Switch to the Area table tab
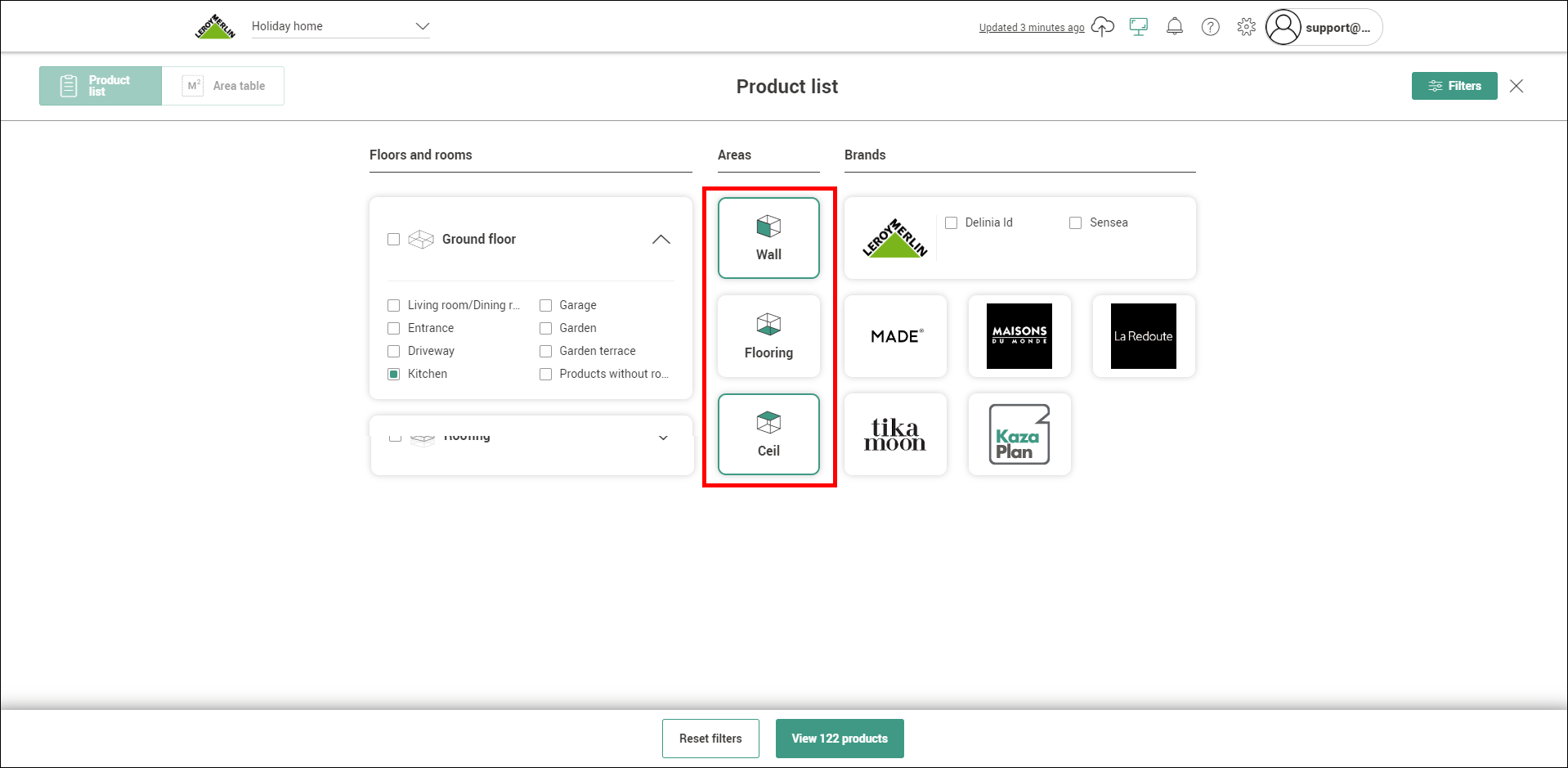This screenshot has width=1568, height=768. (224, 85)
